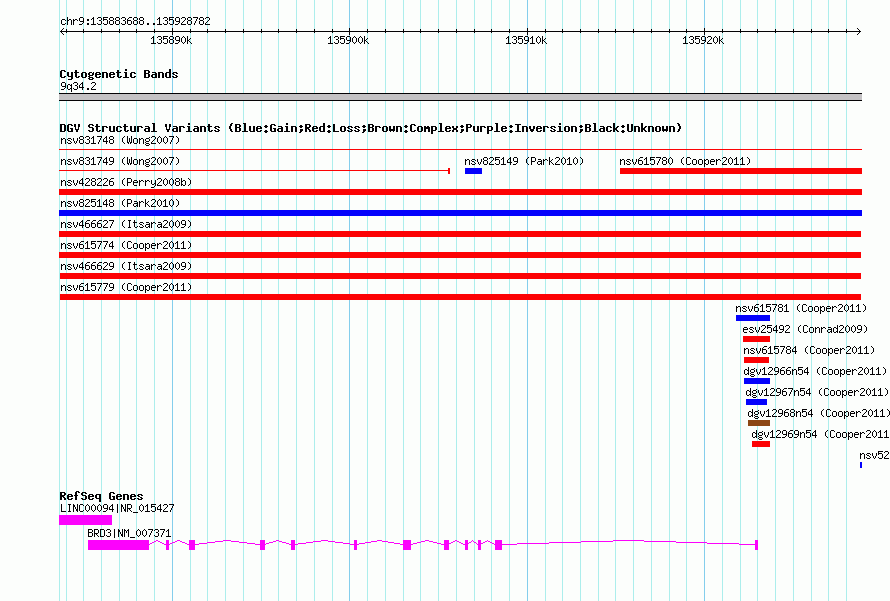Viewport: 890px width, 601px height.
Task: Click the nsv466629 (Itsara2009) label
Action: 126,266
